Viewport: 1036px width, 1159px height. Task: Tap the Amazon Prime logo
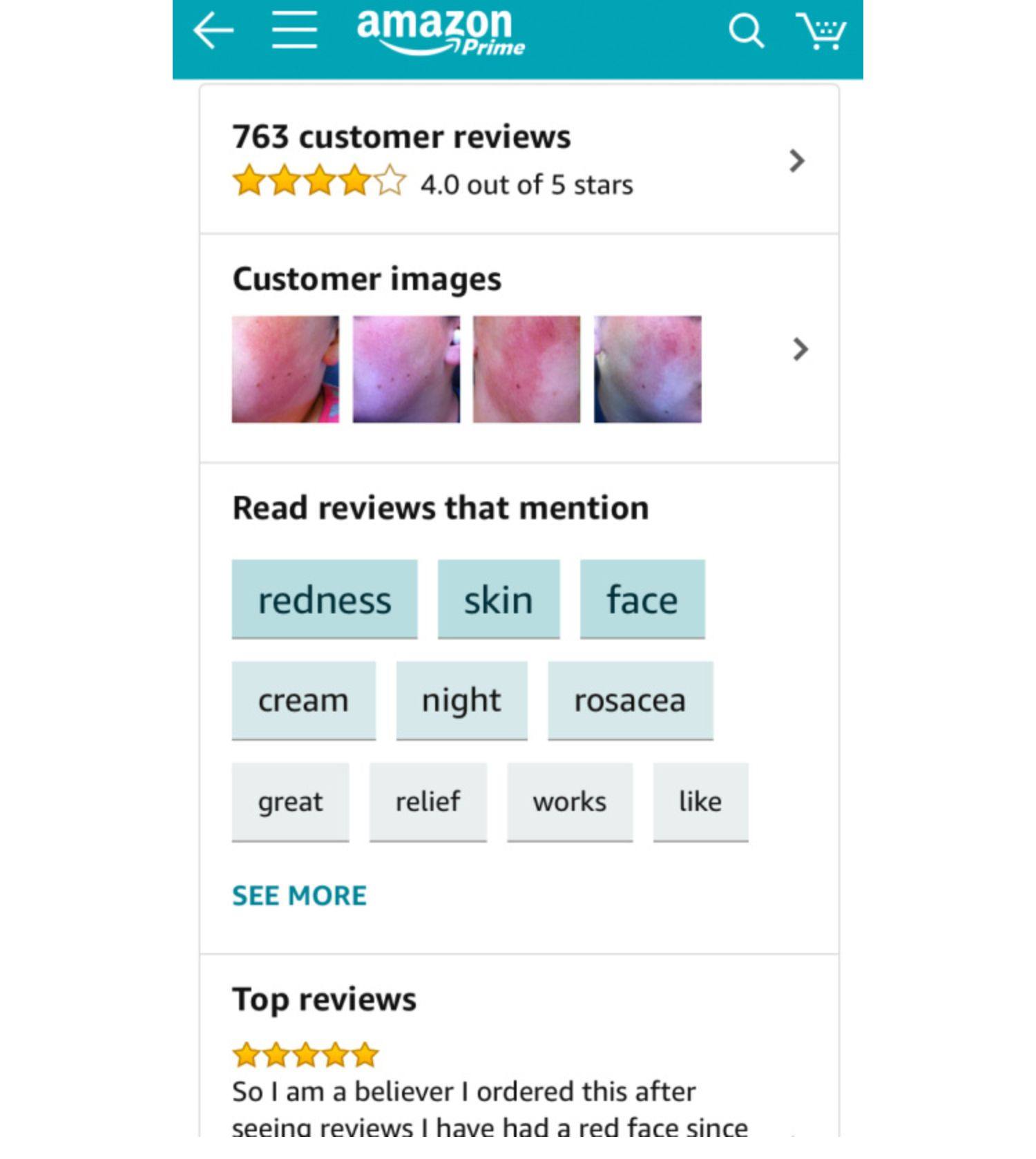coord(440,31)
